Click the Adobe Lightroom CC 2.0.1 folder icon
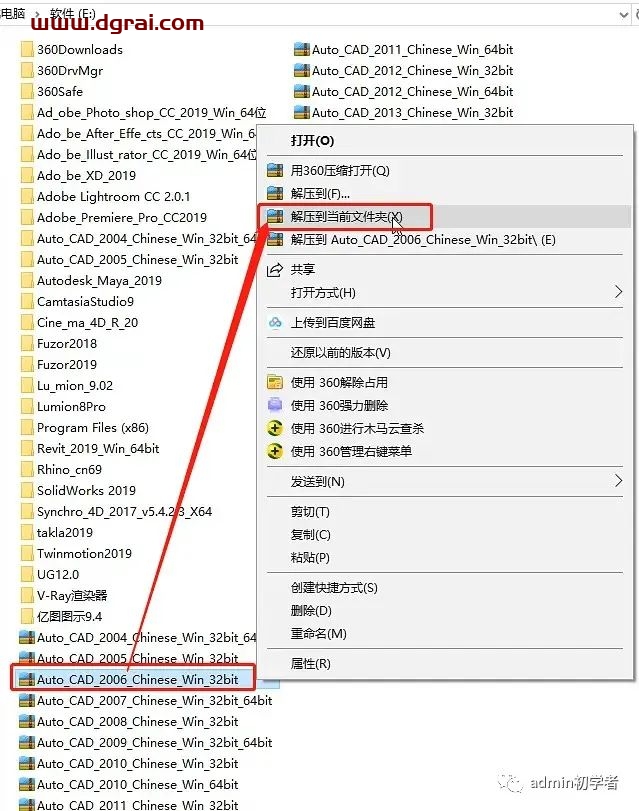Screen dimensions: 639x811 [x=26, y=197]
